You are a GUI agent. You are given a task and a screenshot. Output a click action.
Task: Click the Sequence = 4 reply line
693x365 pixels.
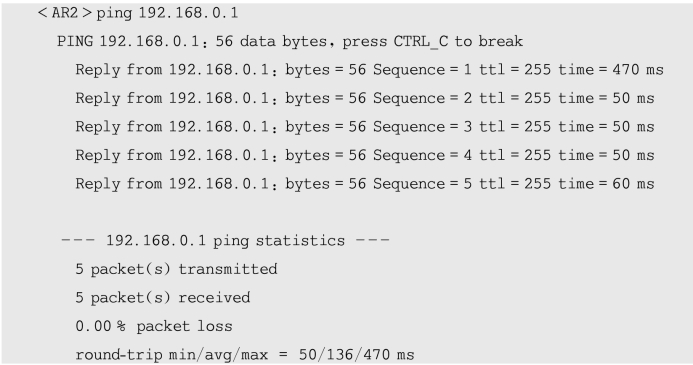point(365,156)
